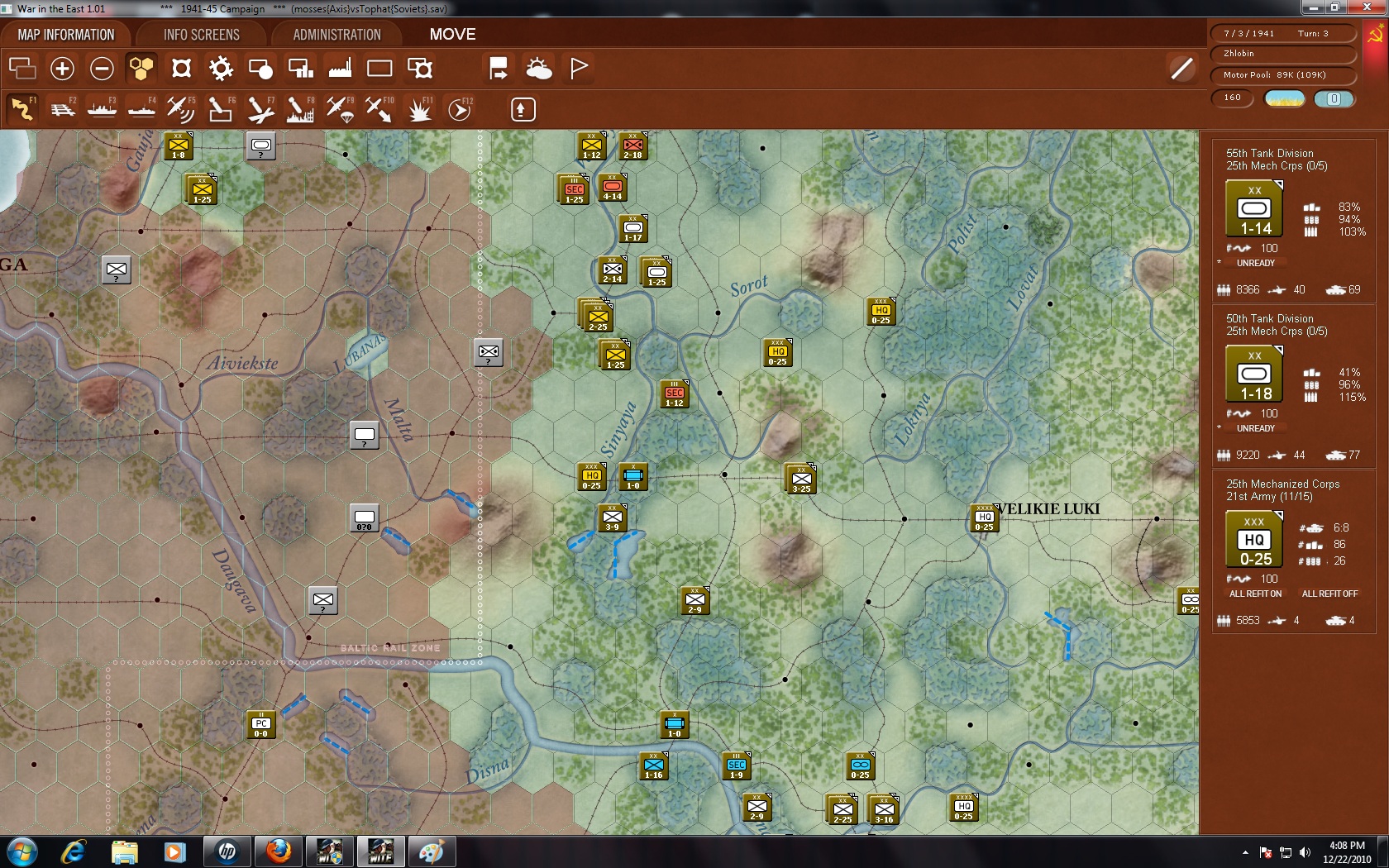Click the wheat field terrain swatch
This screenshot has height=868, width=1389.
click(x=1285, y=98)
